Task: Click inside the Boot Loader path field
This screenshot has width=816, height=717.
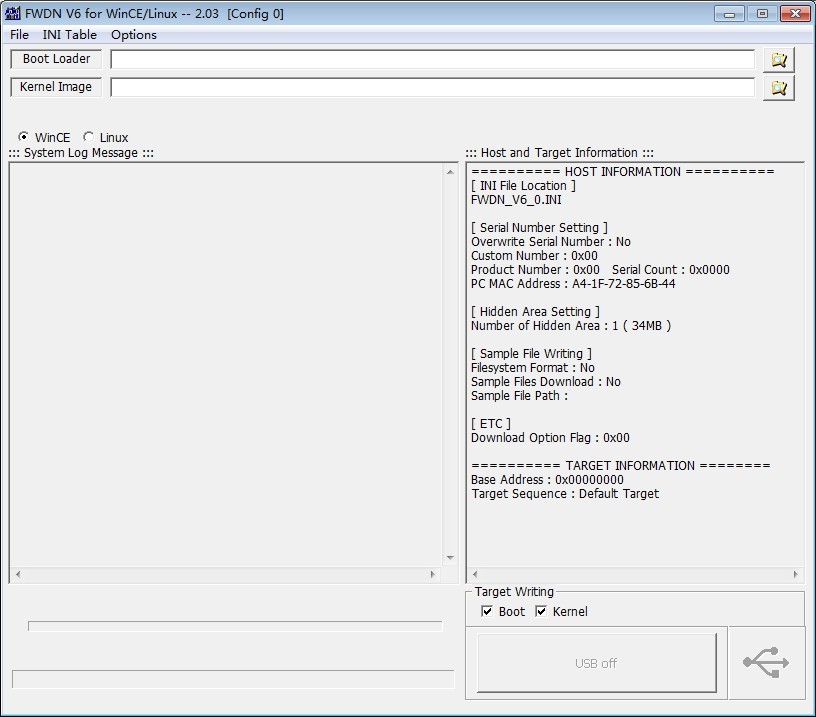Action: click(x=432, y=59)
